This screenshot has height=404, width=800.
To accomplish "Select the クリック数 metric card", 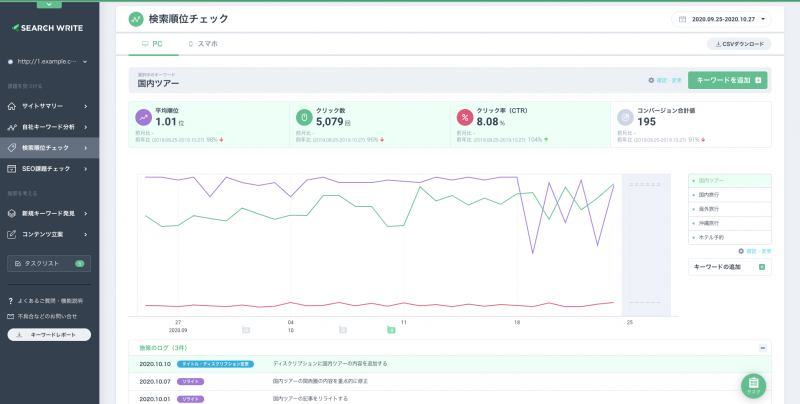I will coord(370,124).
